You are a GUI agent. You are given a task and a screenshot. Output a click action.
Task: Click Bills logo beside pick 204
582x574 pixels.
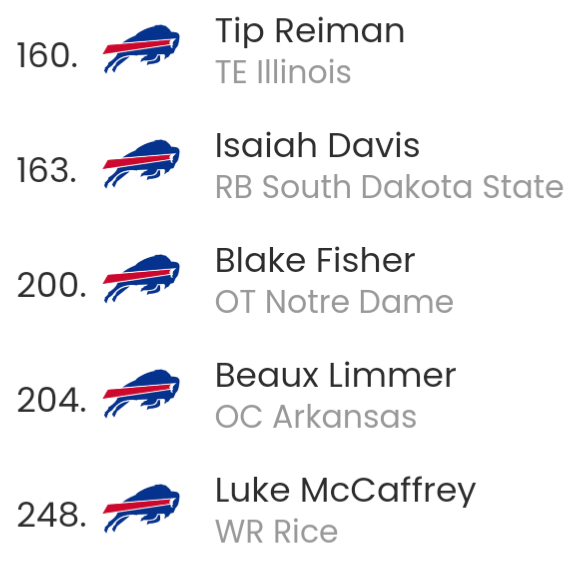pyautogui.click(x=141, y=393)
